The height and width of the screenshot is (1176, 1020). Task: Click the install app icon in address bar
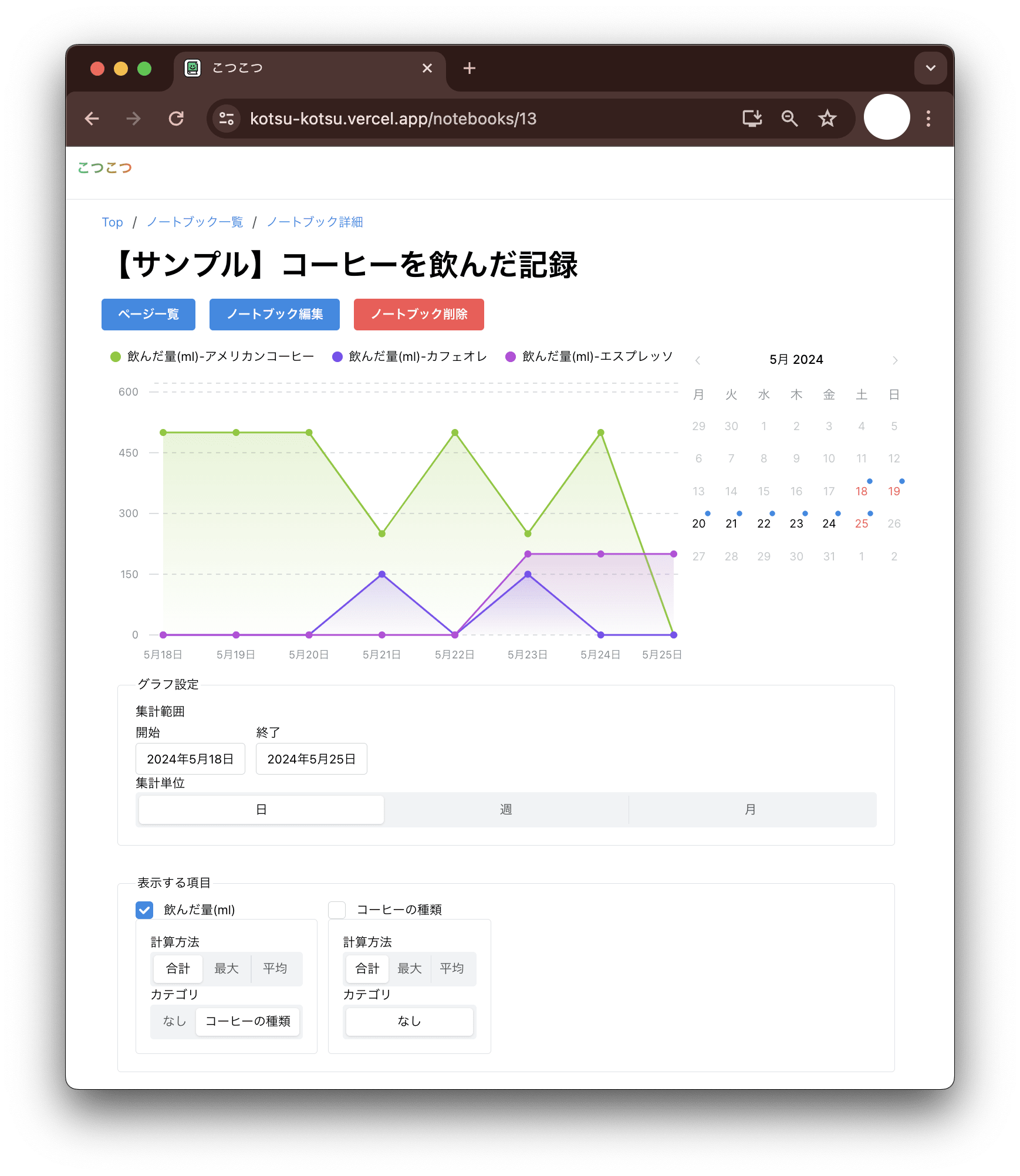click(752, 119)
